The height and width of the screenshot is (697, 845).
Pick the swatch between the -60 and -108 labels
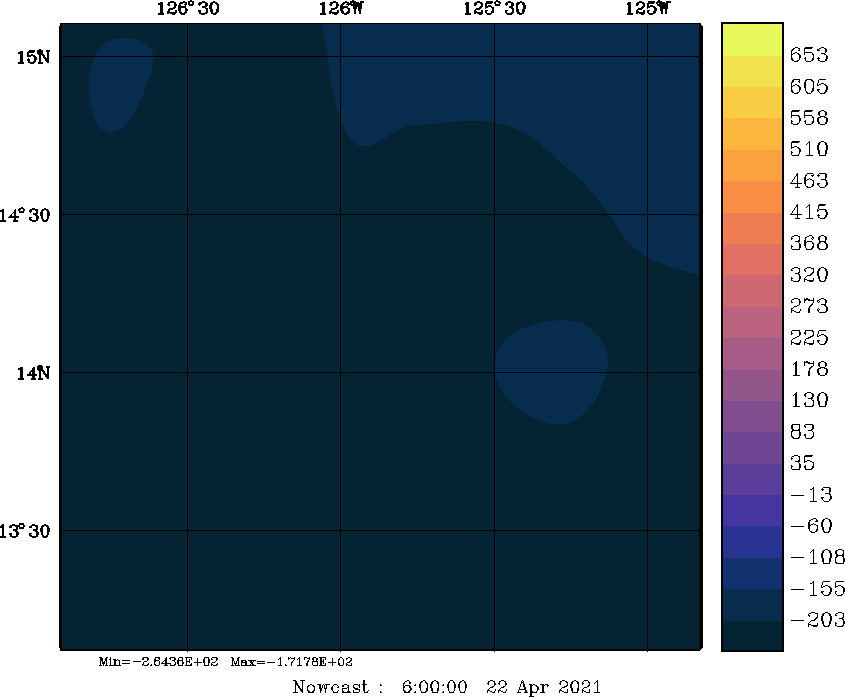[752, 542]
